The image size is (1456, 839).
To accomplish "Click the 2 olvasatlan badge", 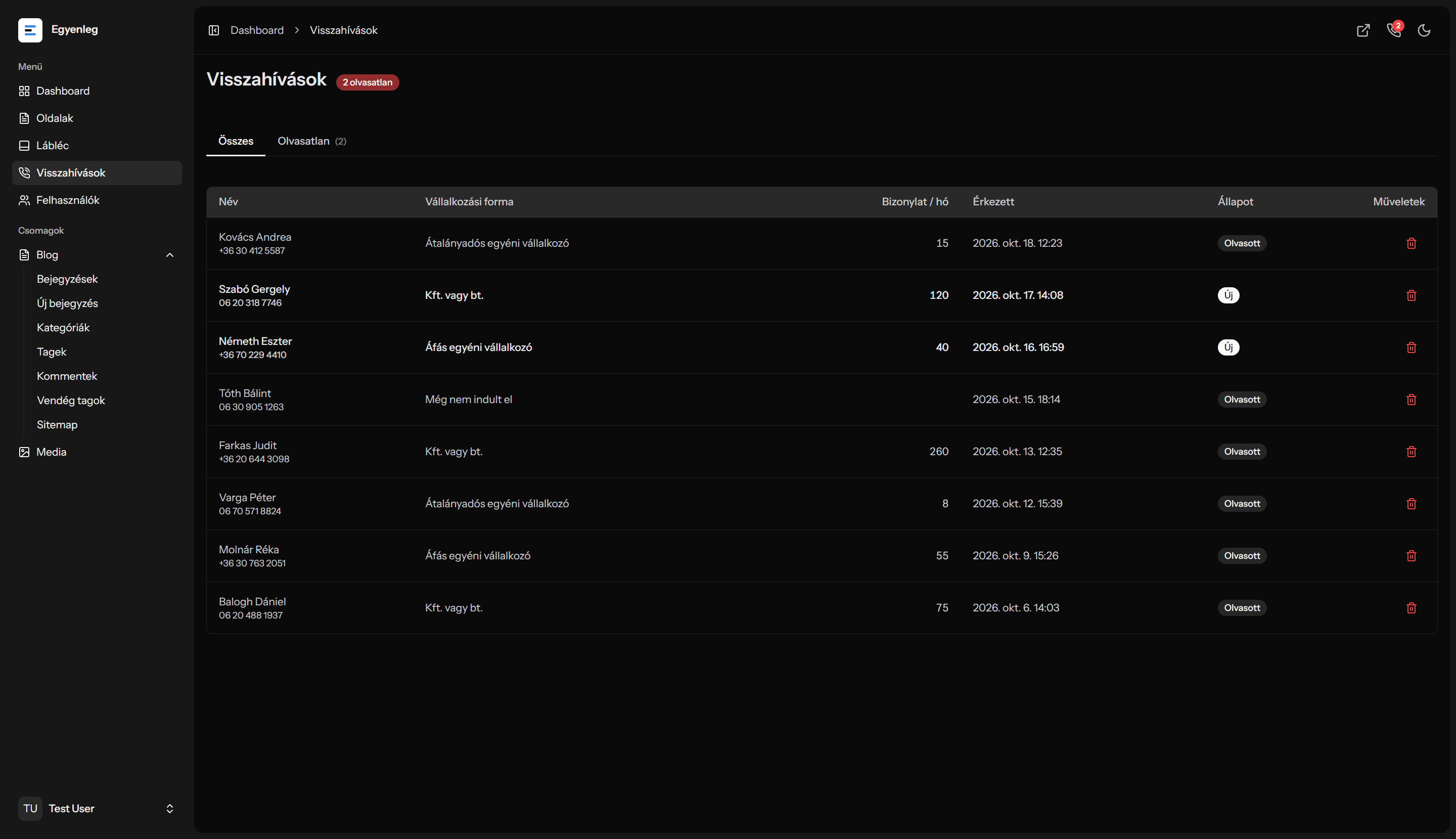I will [368, 82].
